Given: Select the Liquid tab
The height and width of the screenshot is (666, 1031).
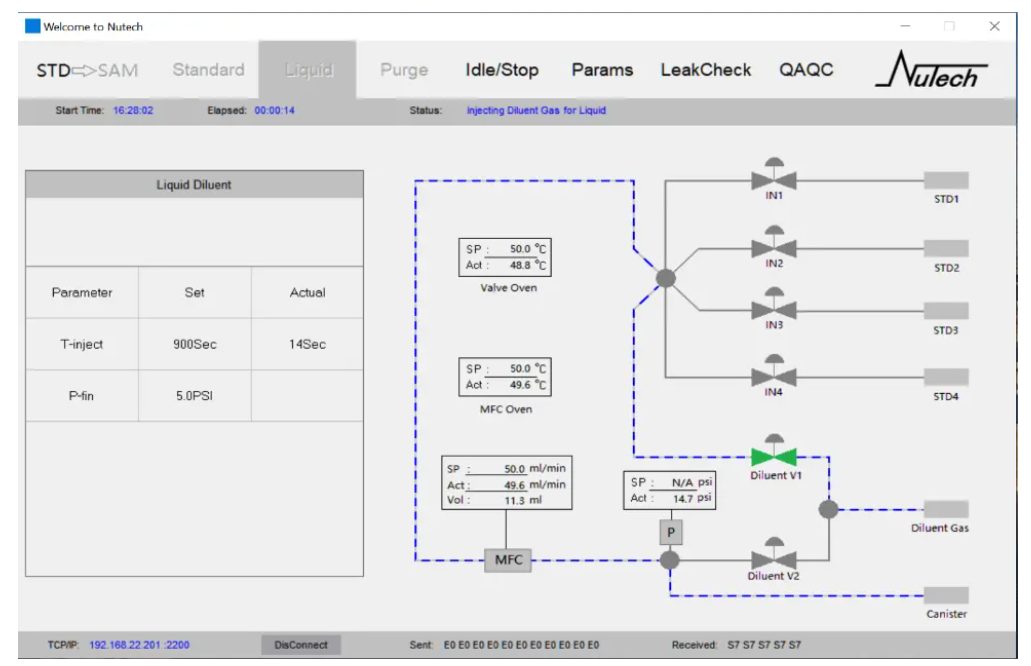Looking at the screenshot, I should pyautogui.click(x=308, y=70).
